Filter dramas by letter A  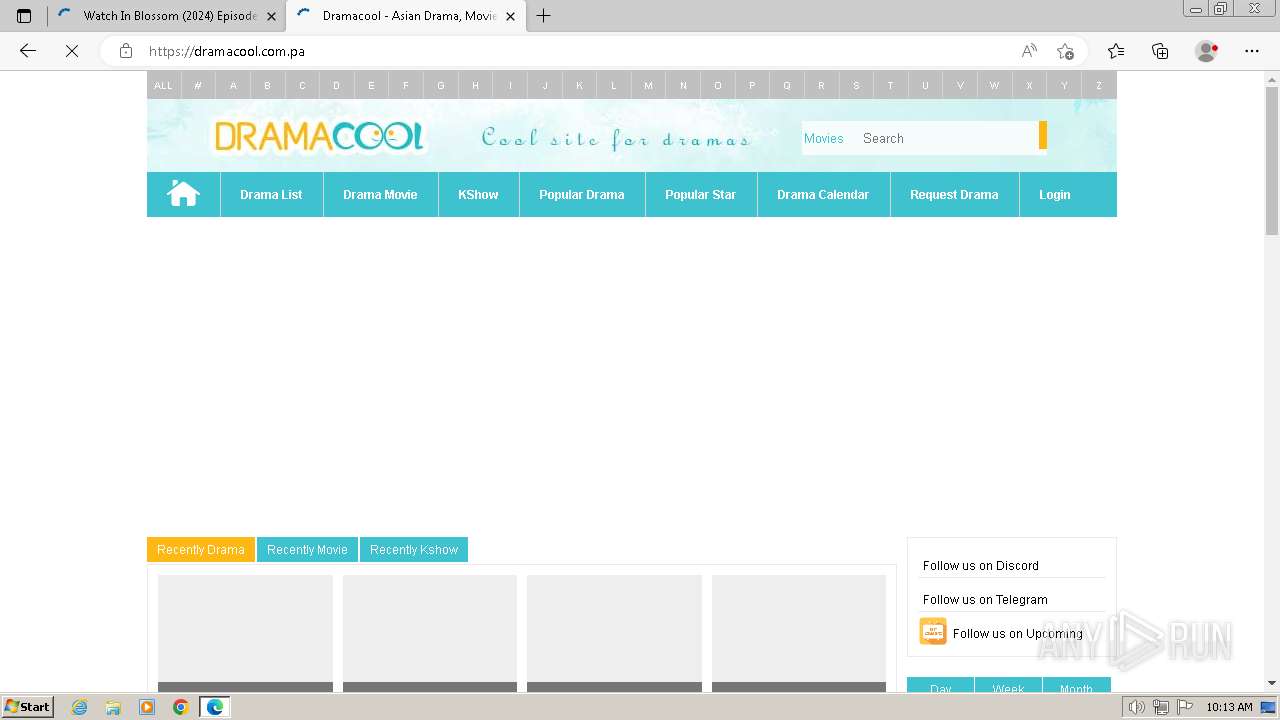pyautogui.click(x=233, y=85)
